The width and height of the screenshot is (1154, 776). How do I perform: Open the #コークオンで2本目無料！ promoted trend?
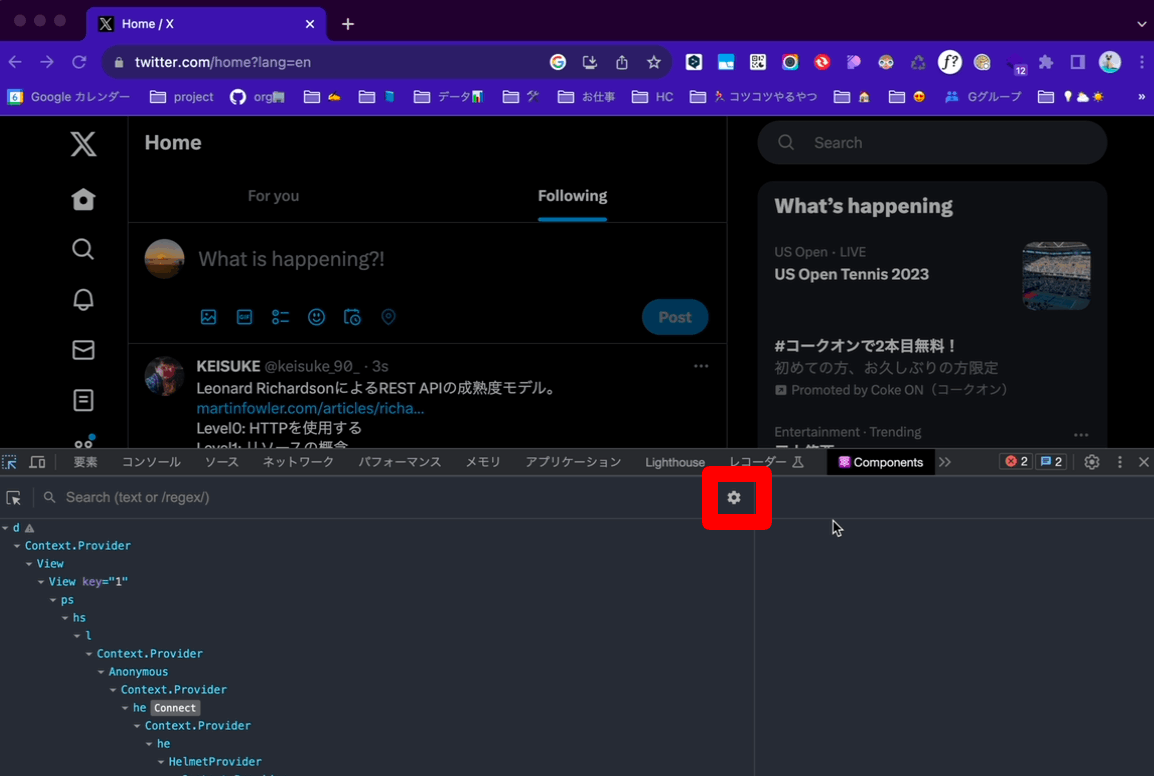866,346
